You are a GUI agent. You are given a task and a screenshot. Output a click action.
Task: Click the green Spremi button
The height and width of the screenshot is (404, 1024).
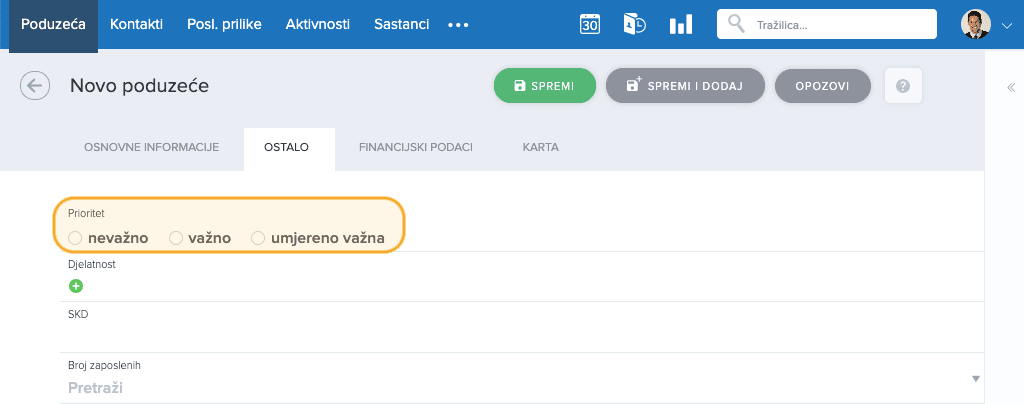tap(545, 85)
